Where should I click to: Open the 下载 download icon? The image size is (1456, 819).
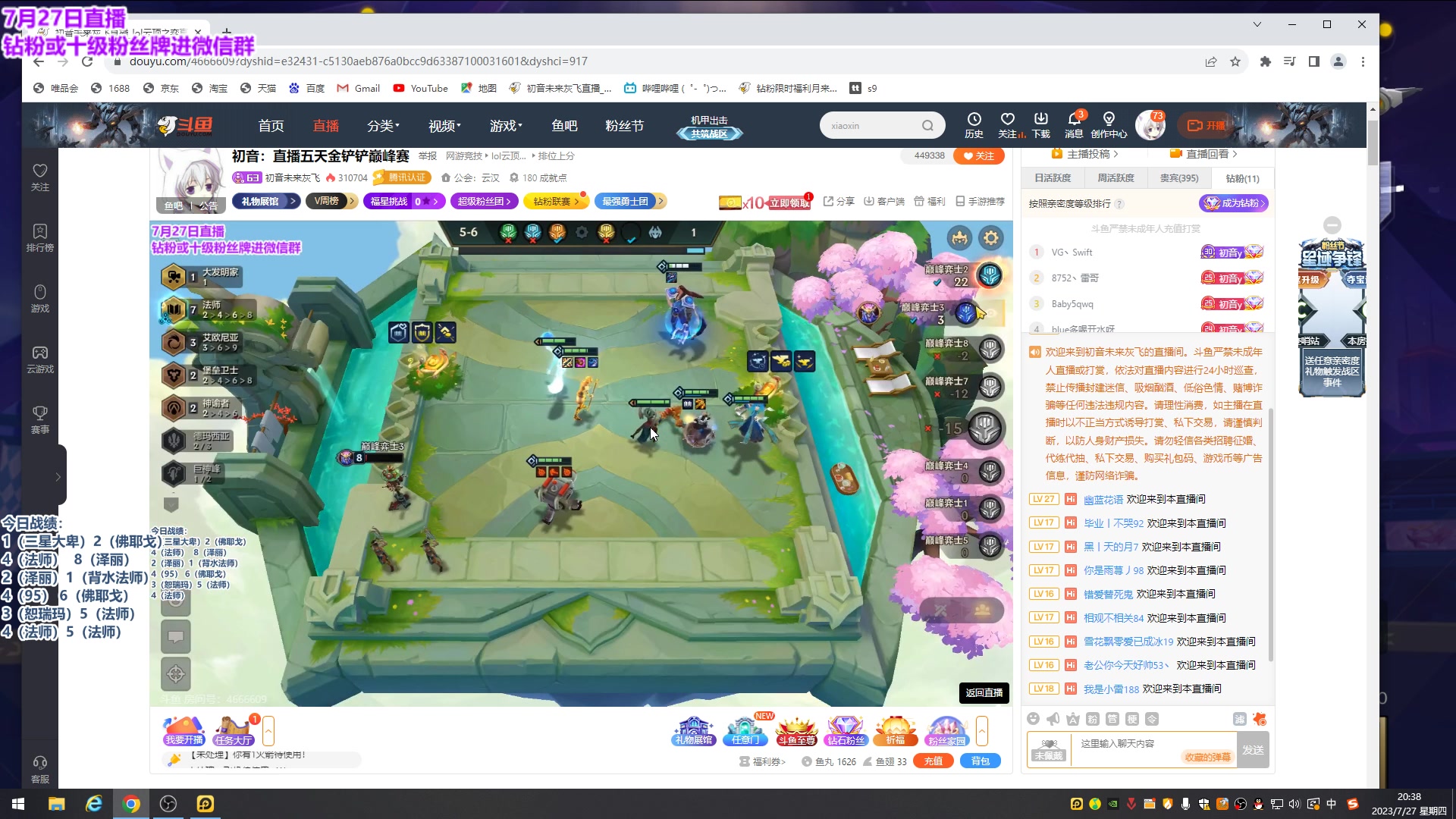(x=1040, y=124)
